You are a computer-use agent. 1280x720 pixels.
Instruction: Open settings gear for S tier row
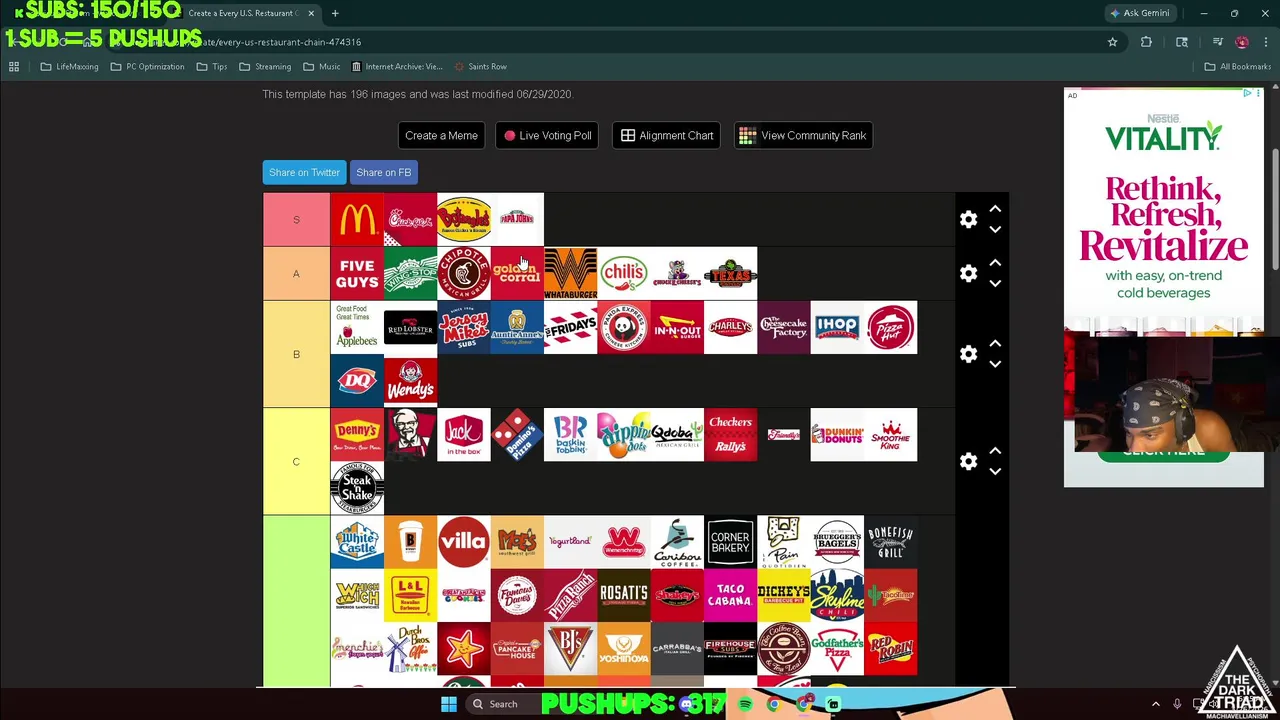968,219
